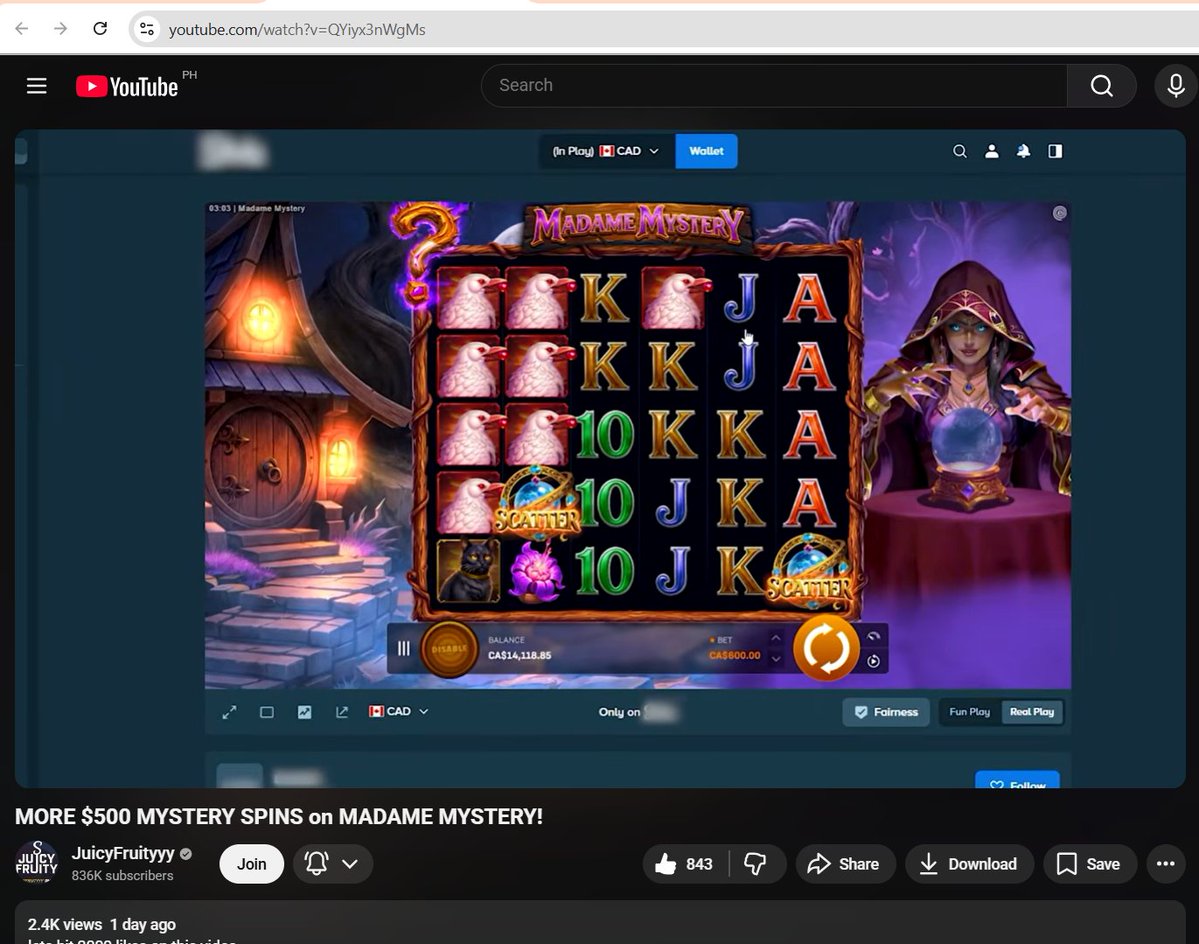Enter fullscreen for the game frame

229,712
